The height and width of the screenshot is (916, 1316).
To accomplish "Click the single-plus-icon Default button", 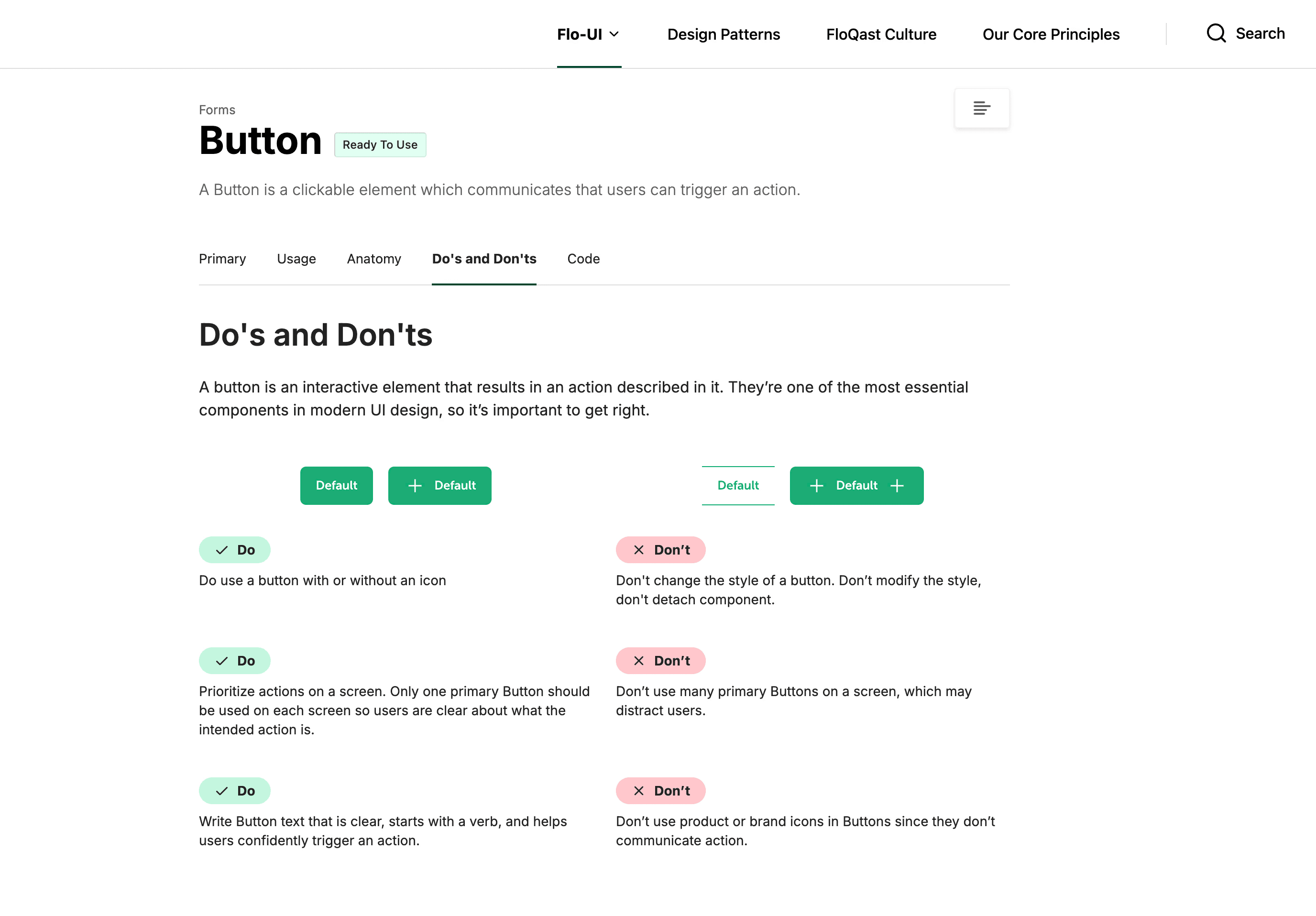I will click(x=439, y=486).
